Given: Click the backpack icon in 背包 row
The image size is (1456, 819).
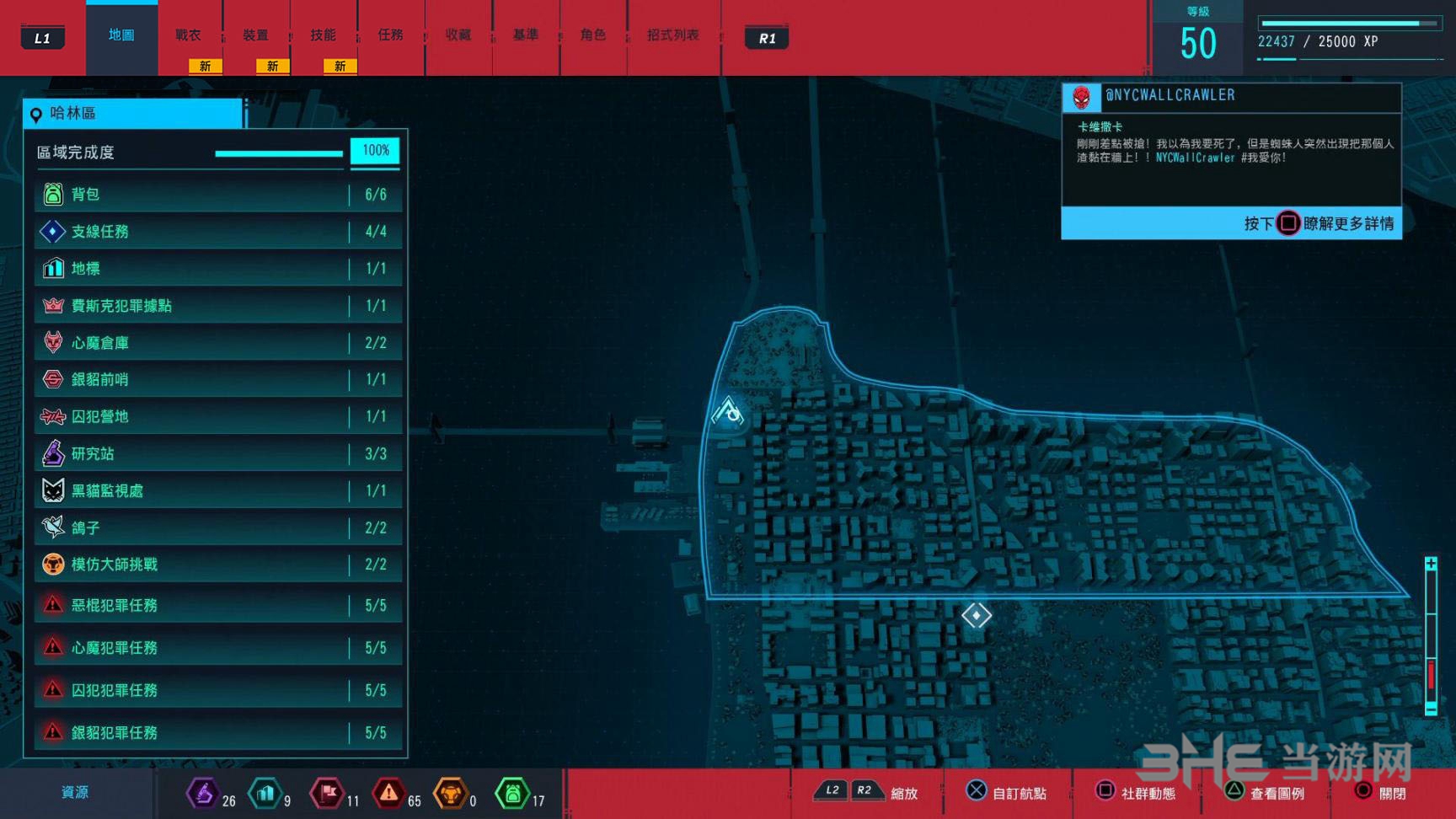Looking at the screenshot, I should coord(53,195).
